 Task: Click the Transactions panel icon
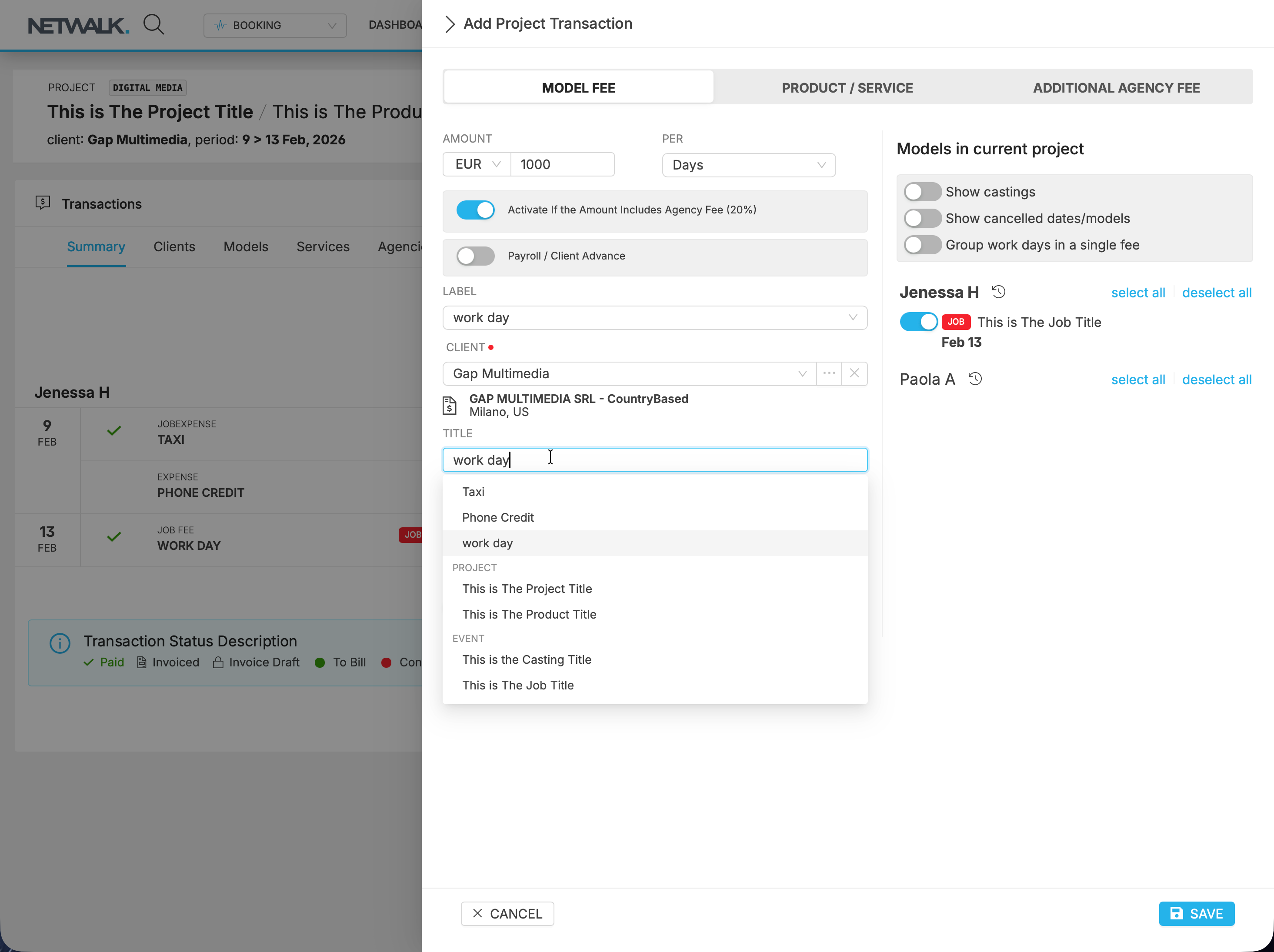tap(43, 203)
